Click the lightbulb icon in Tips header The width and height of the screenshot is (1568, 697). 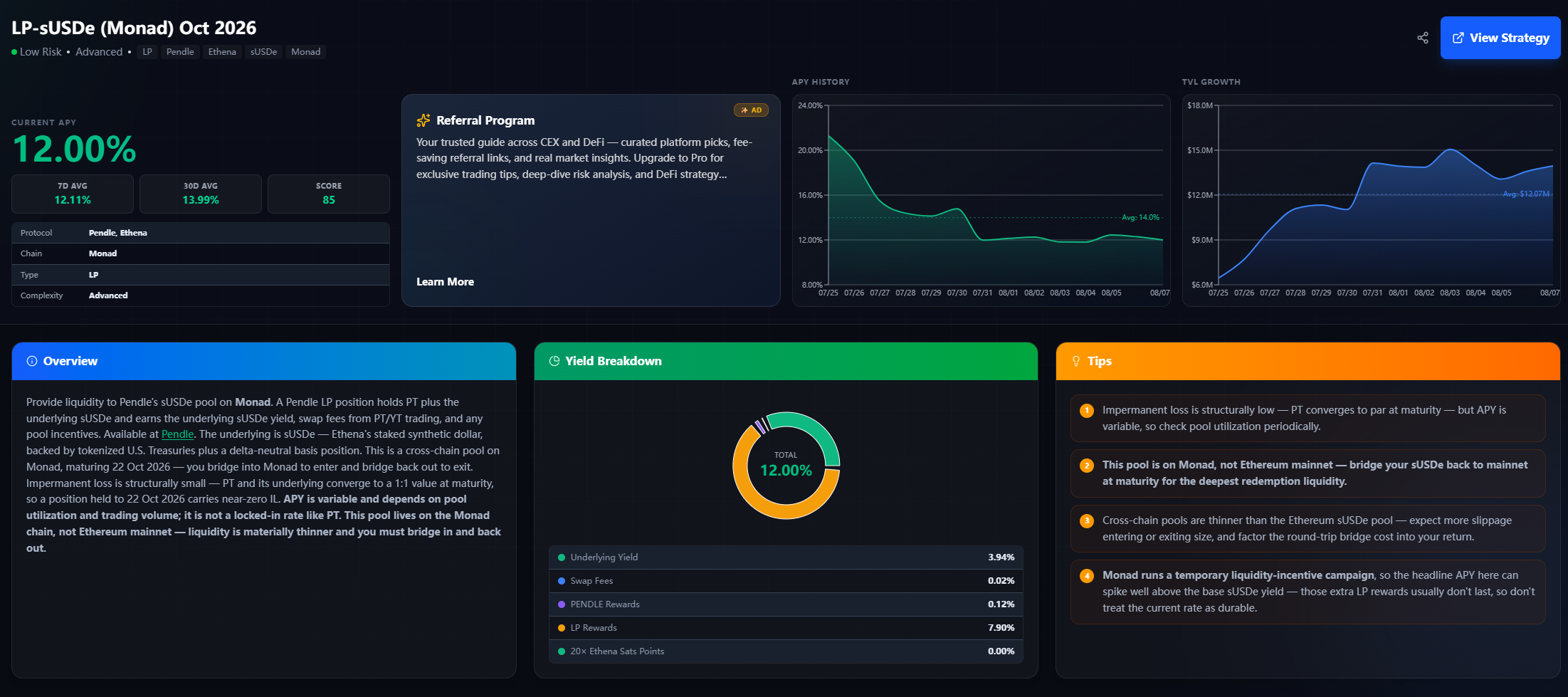click(1076, 361)
